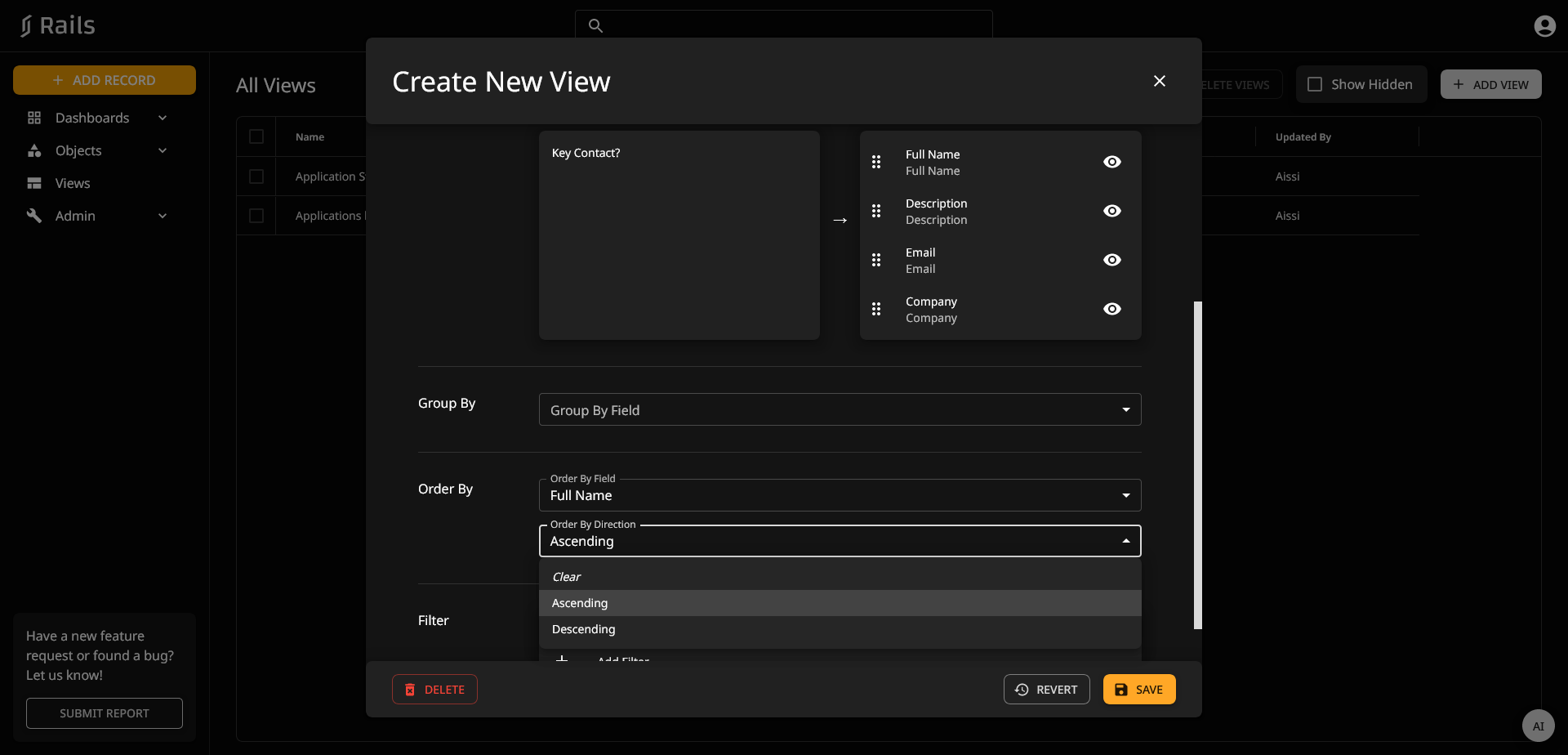Click the drag handle for Email field
The height and width of the screenshot is (755, 1568).
(876, 260)
